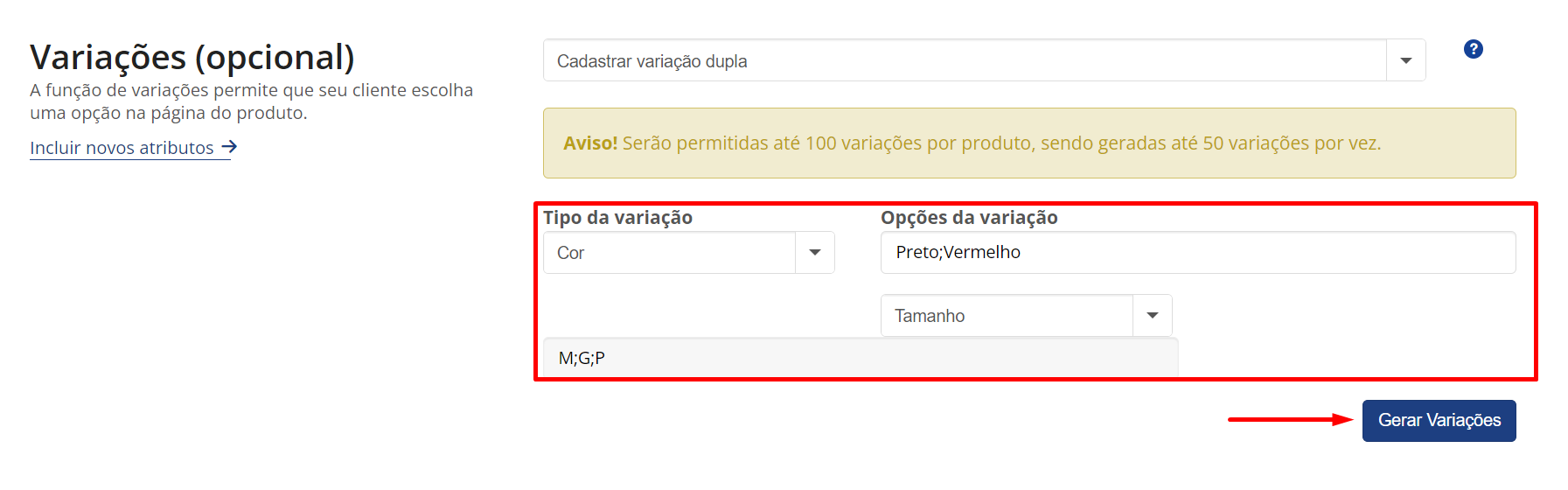Screen dimensions: 1568x490
Task: Focus the Preto;Vermelho options input
Action: point(1198,252)
